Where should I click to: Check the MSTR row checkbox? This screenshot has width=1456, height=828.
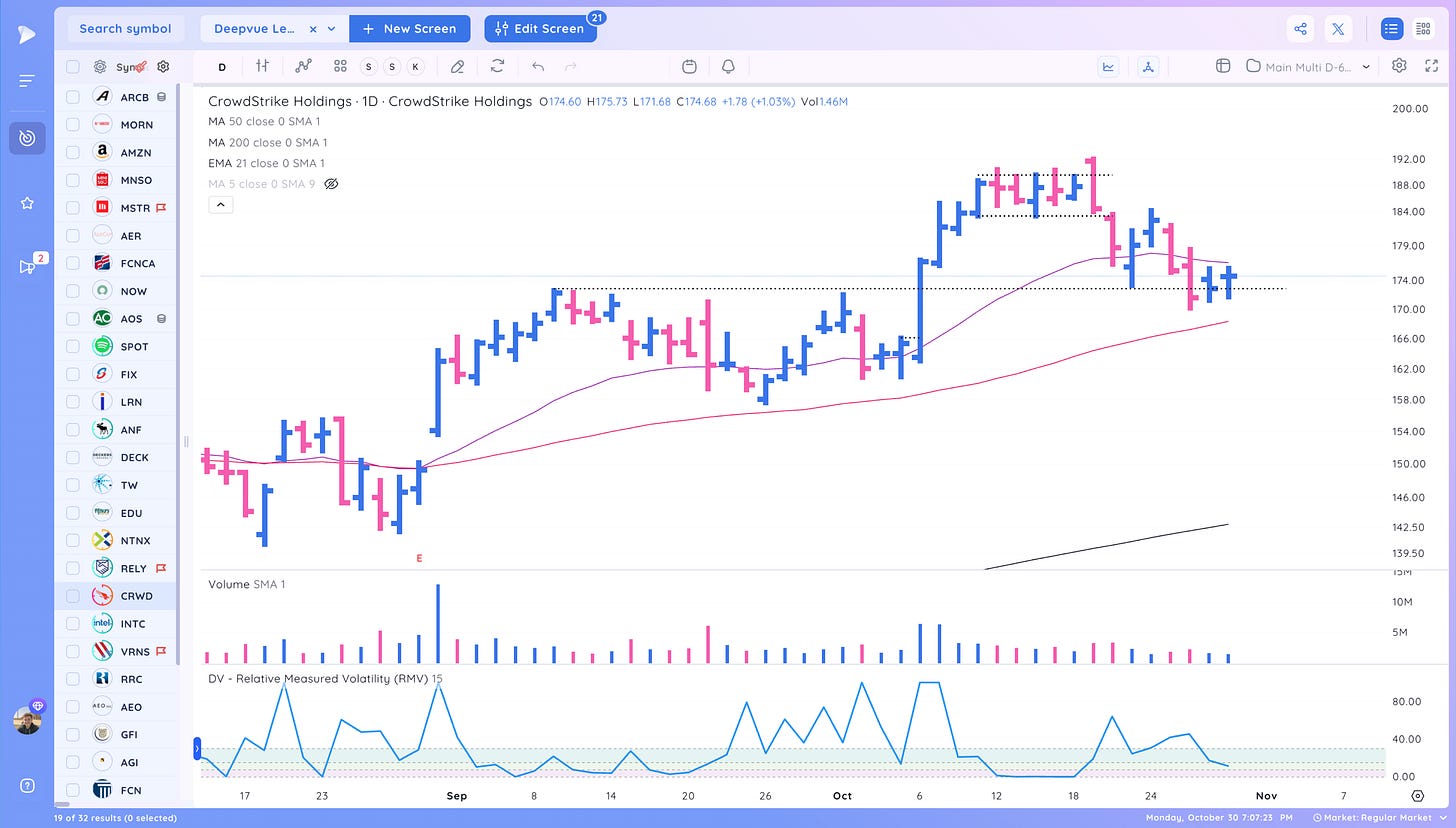tap(72, 207)
